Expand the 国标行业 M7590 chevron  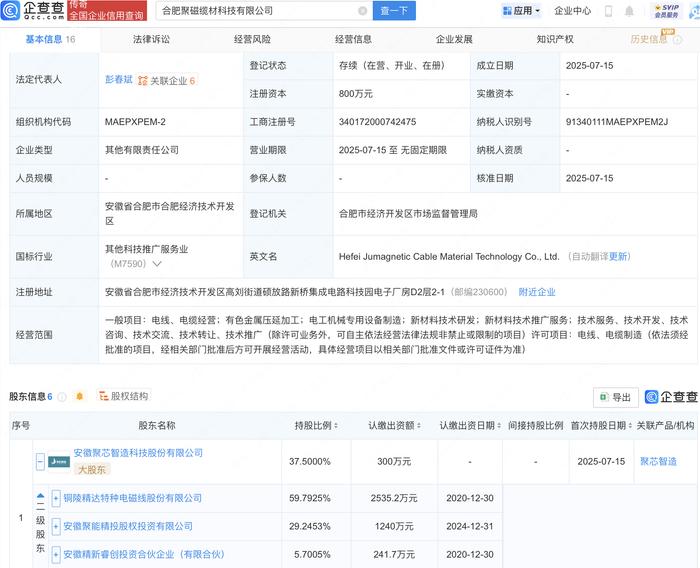tap(157, 263)
